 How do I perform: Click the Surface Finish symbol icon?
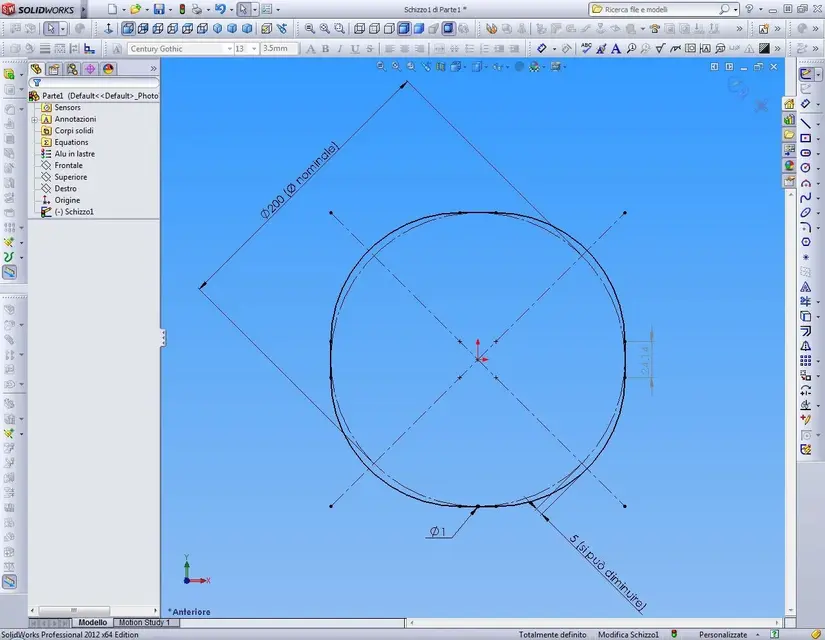pyautogui.click(x=660, y=48)
